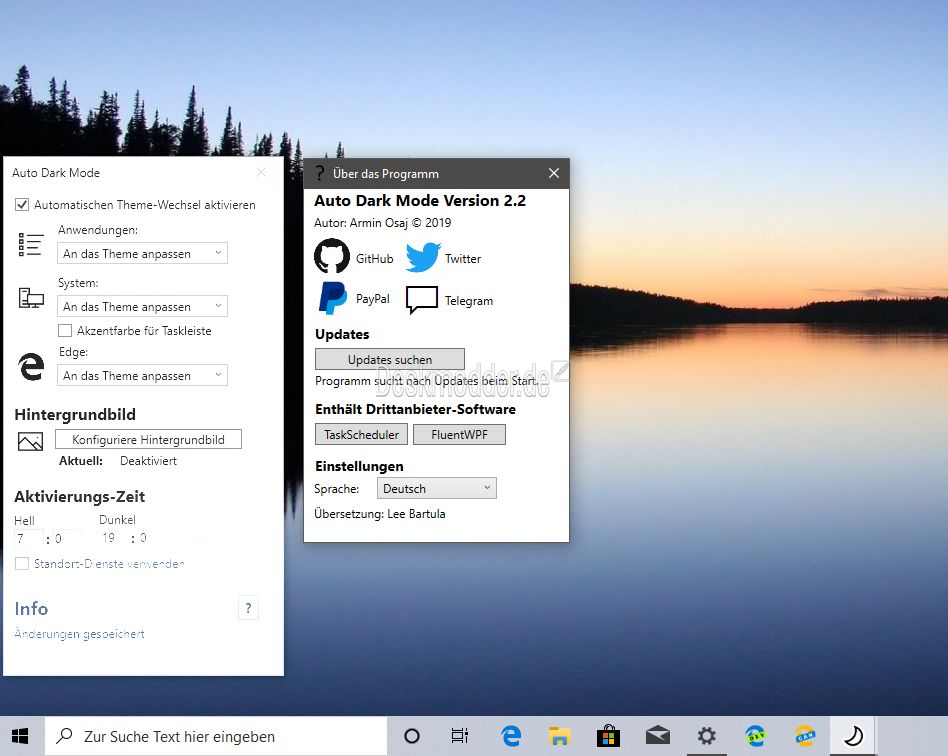This screenshot has width=948, height=756.
Task: Click the 'Enthält Drittanbieter-Software' heading
Action: tap(415, 409)
